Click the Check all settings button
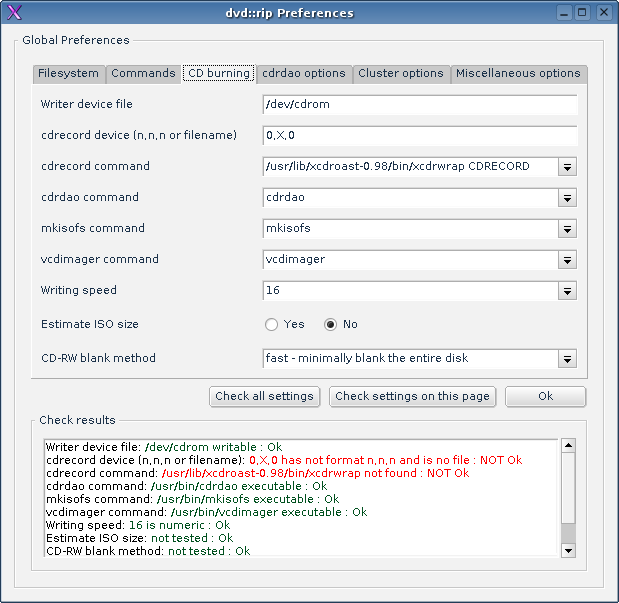Image resolution: width=619 pixels, height=603 pixels. tap(264, 396)
